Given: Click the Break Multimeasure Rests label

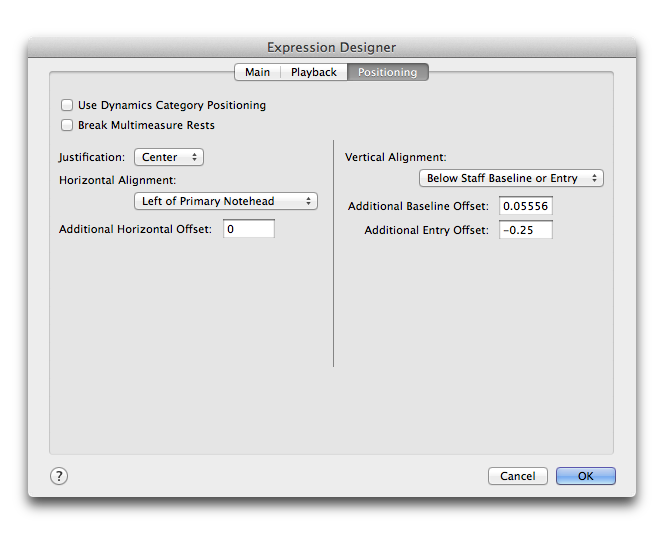Looking at the screenshot, I should (146, 125).
